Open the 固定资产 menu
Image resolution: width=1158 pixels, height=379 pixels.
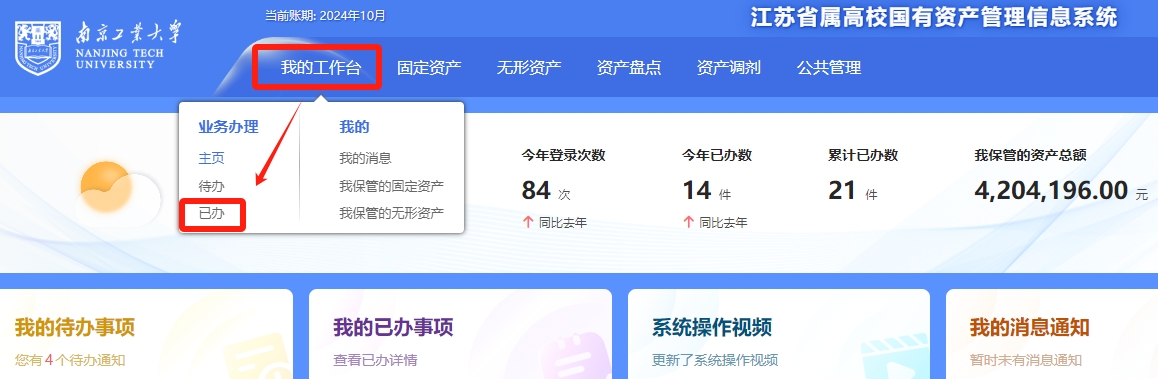pos(429,68)
